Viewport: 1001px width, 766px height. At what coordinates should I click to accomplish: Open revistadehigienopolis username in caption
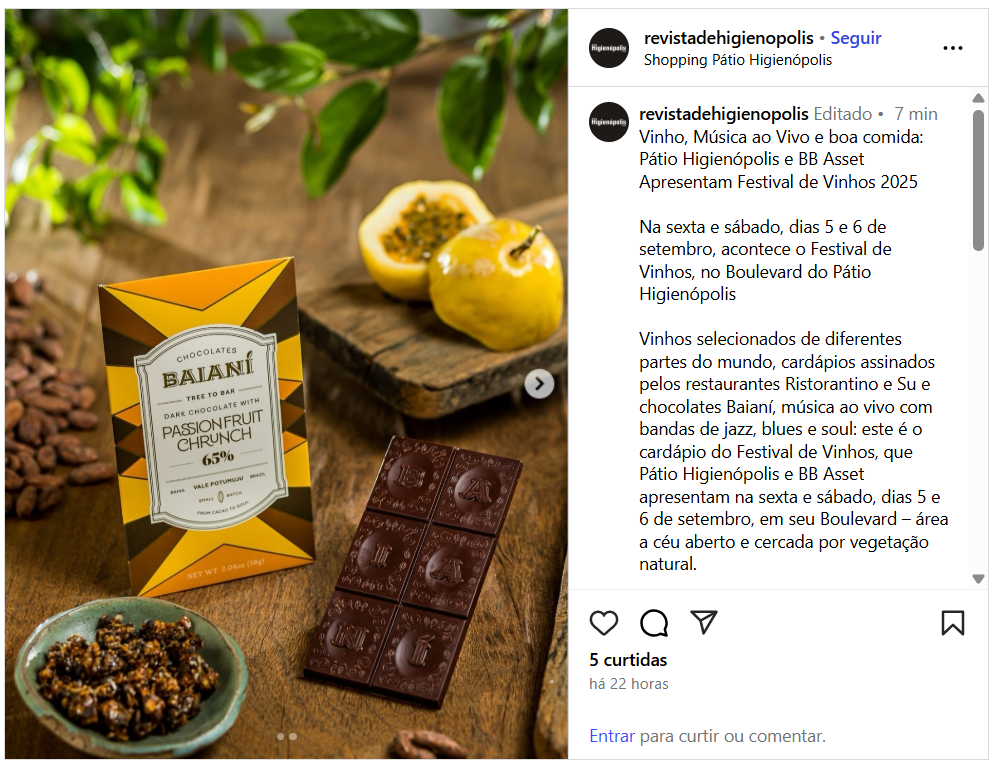point(723,114)
